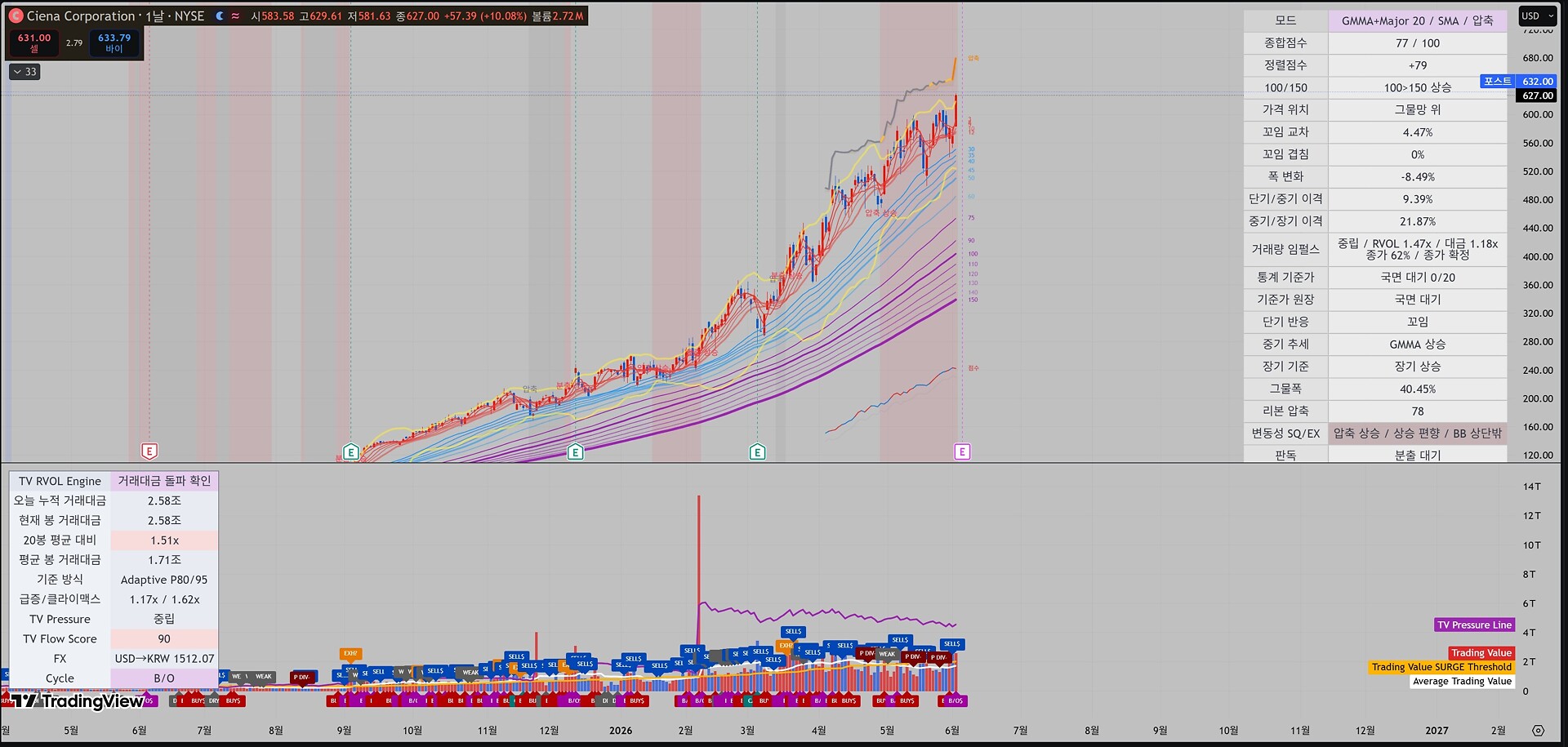Click the green E earnings marker near March
The height and width of the screenshot is (747, 1568).
pyautogui.click(x=757, y=451)
